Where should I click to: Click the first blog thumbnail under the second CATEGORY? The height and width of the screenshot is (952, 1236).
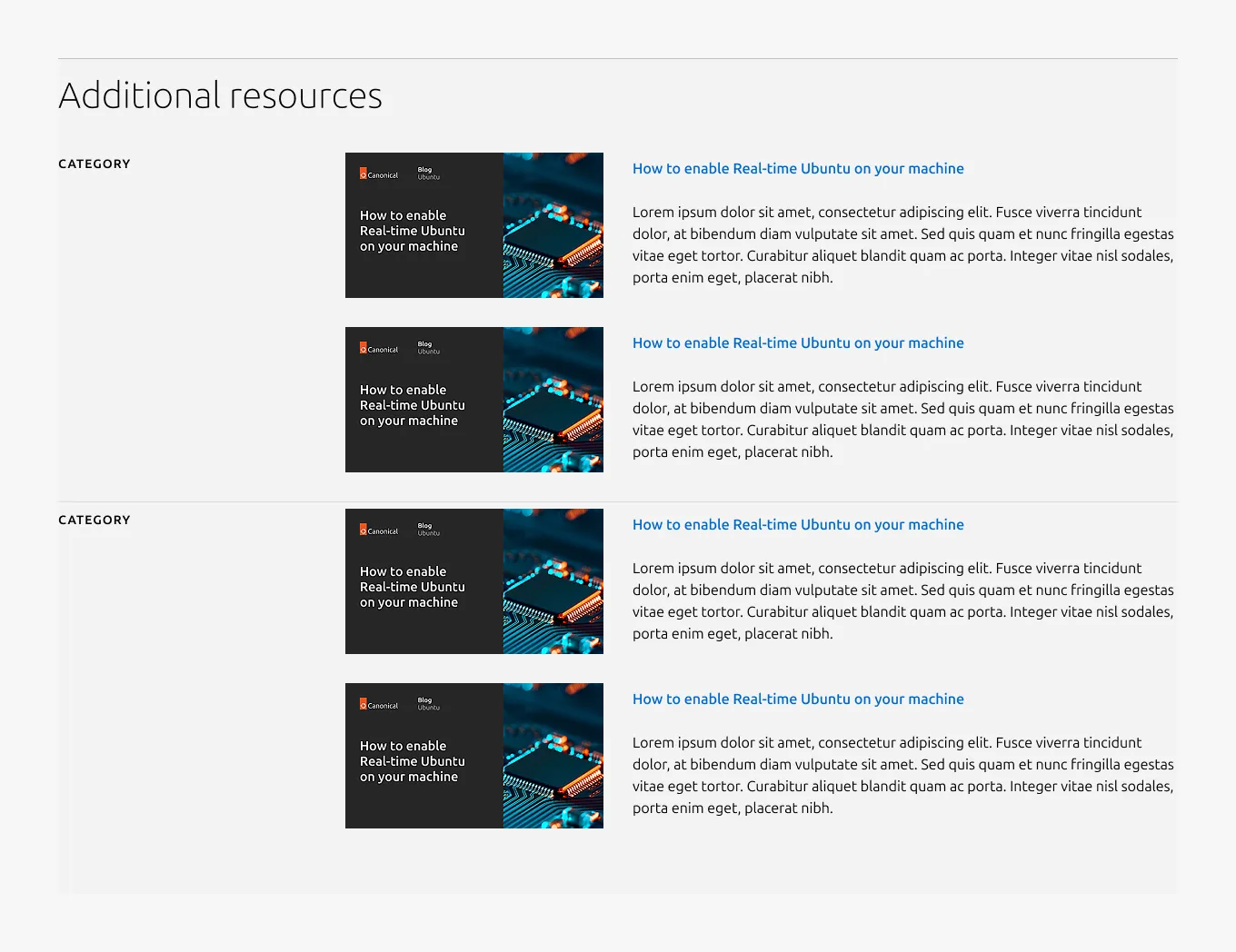(x=474, y=581)
